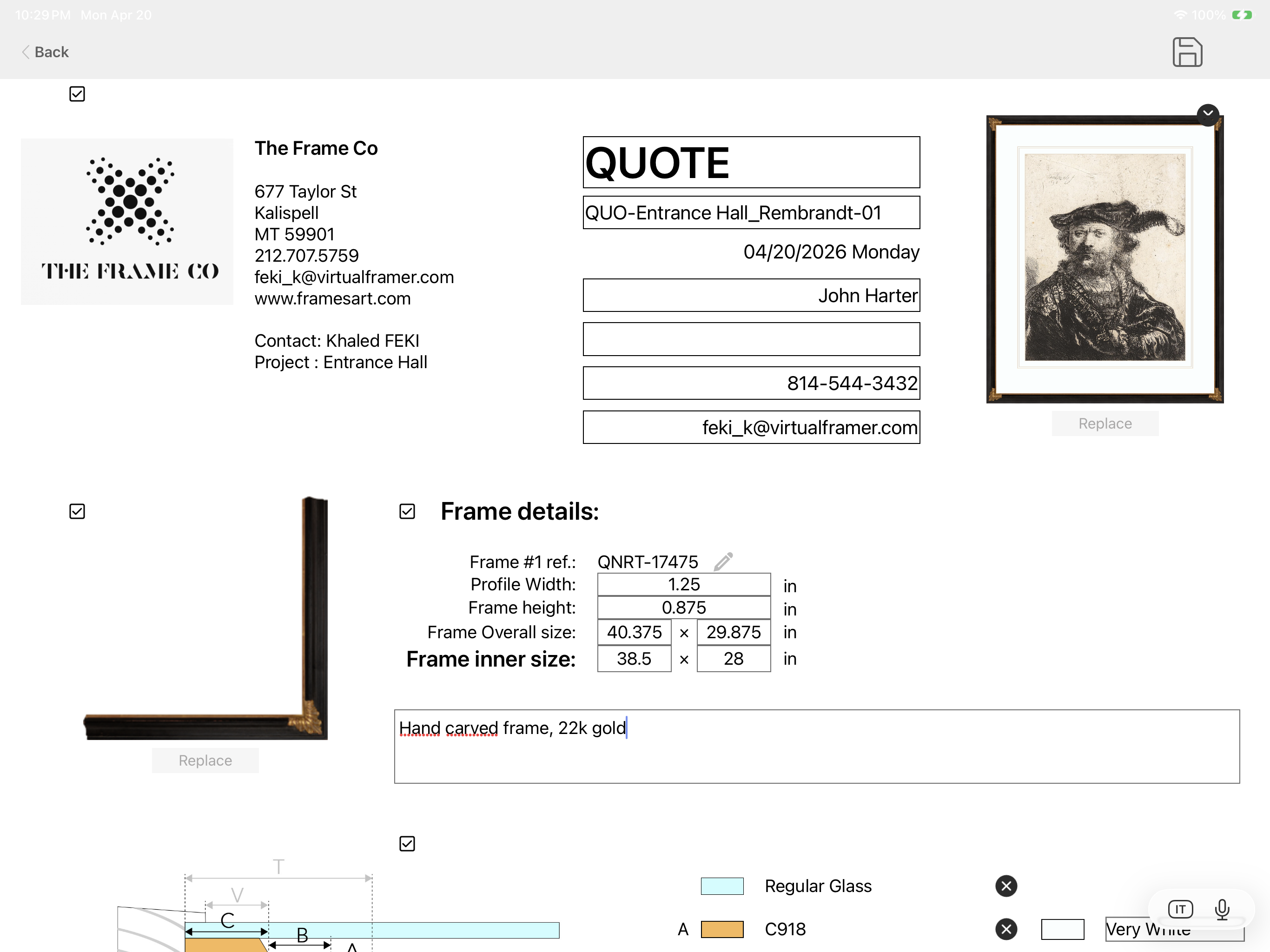Screen dimensions: 1270x952
Task: Remove the C918 mat item
Action: pyautogui.click(x=1006, y=928)
